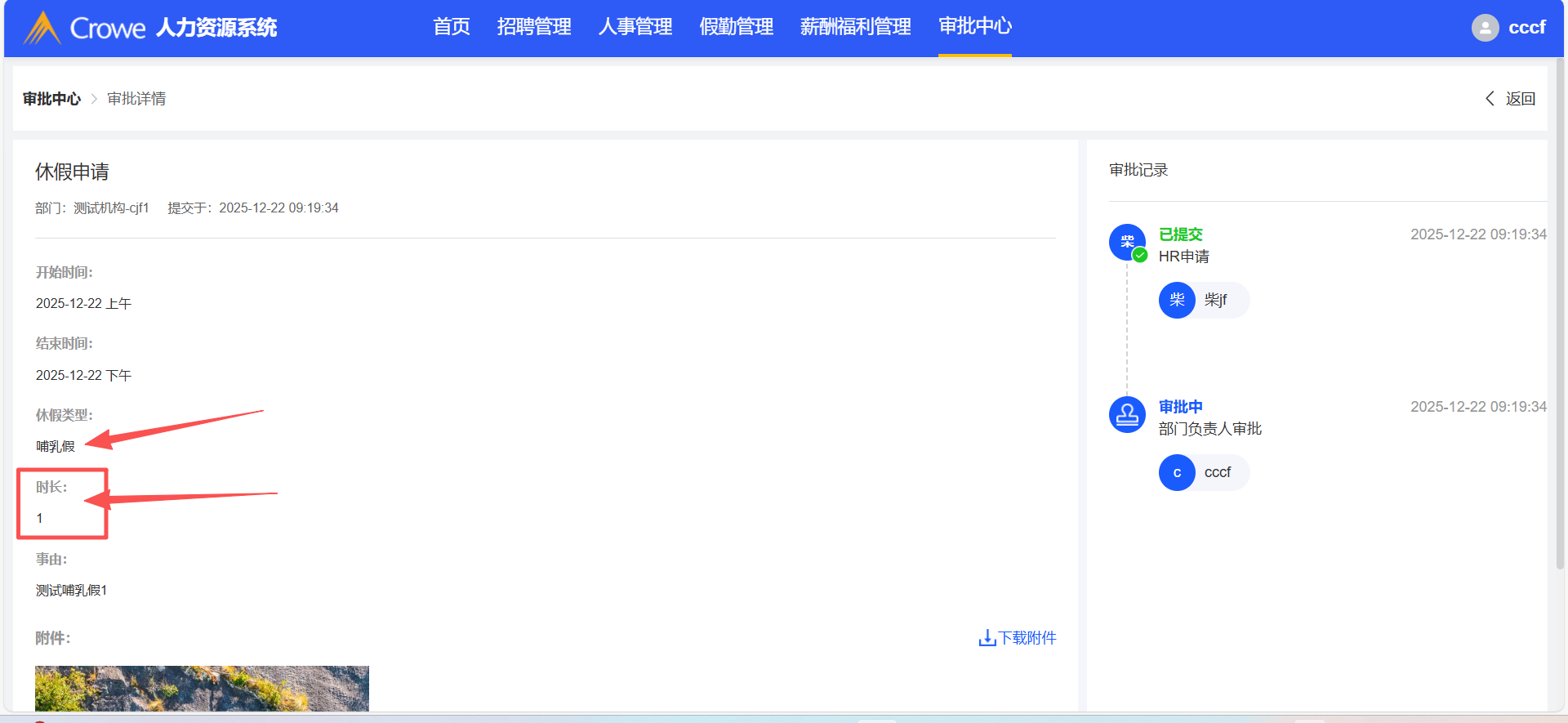Click the 下载附件 link
The width and height of the screenshot is (1568, 723).
pos(1027,638)
